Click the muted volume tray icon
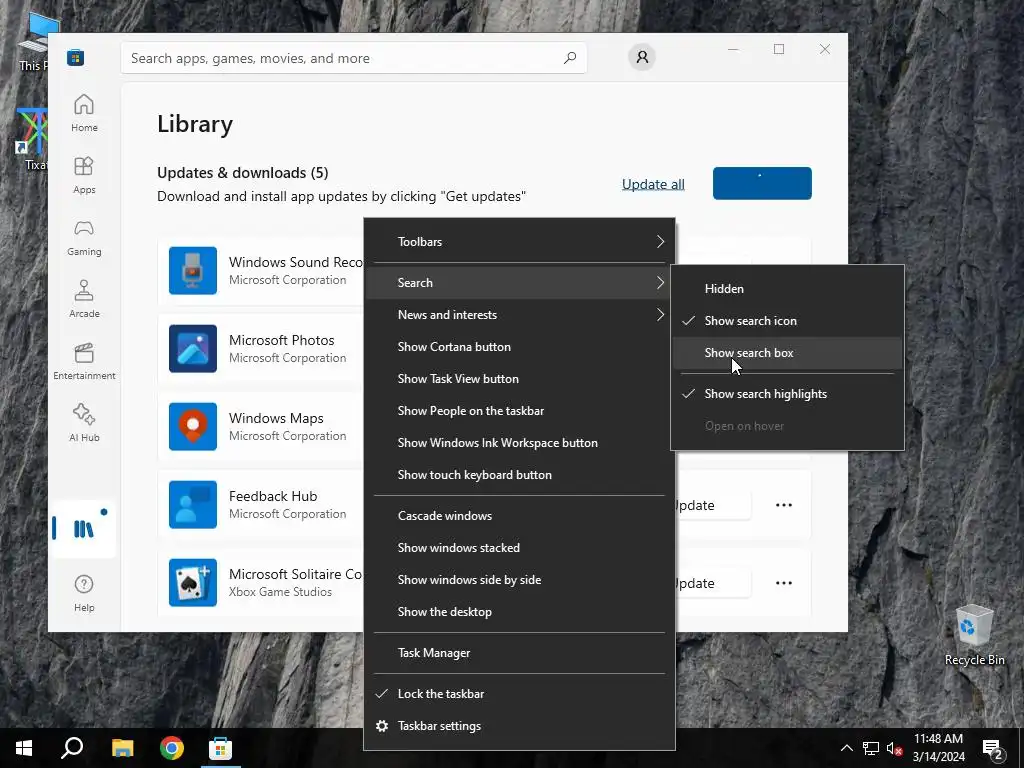This screenshot has height=768, width=1024. [x=895, y=748]
